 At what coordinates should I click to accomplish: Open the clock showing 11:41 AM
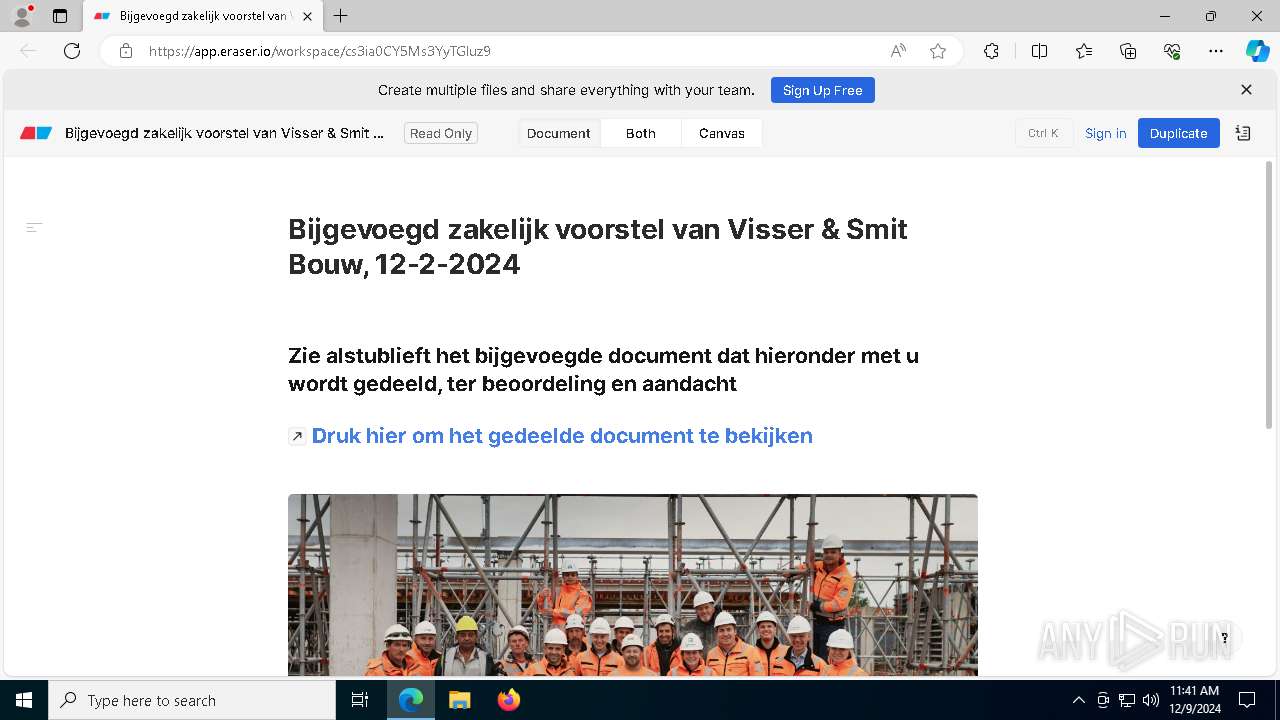(x=1195, y=700)
